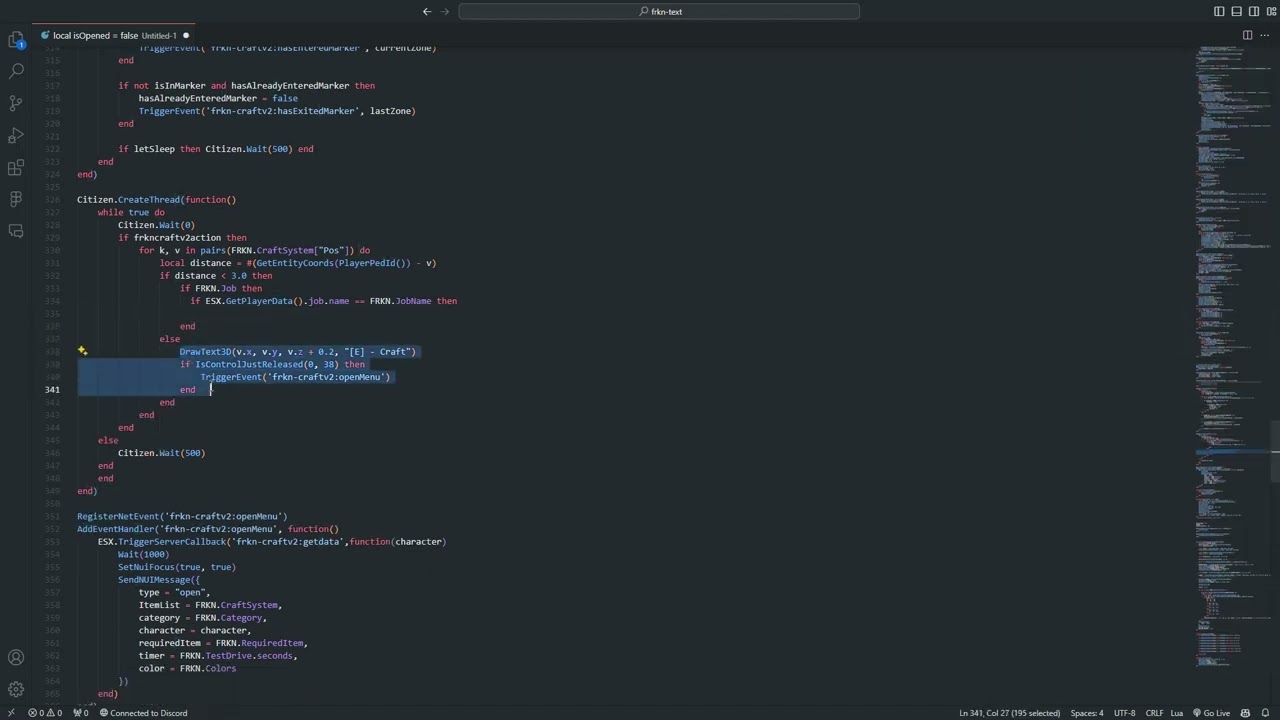Click the DrawText3D call on line 338
1280x720 pixels.
[297, 352]
